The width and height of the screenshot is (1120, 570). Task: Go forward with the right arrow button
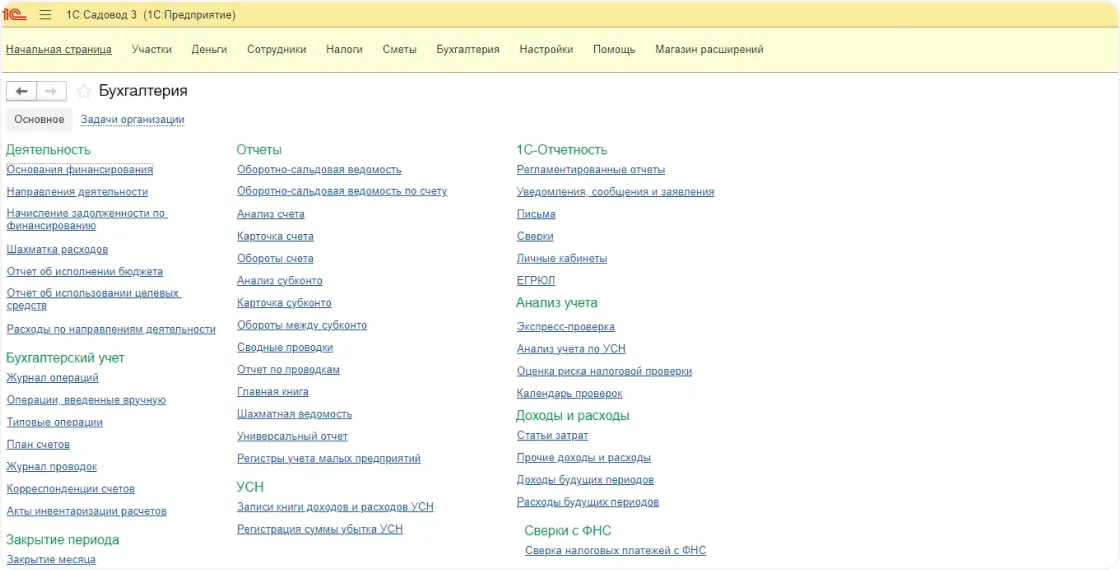click(x=51, y=91)
